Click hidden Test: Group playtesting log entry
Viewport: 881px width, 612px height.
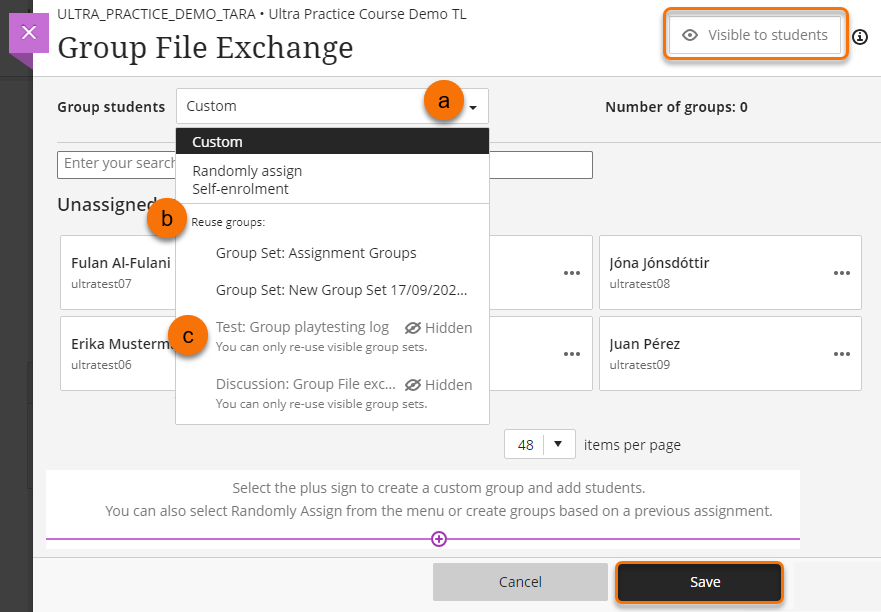(x=302, y=327)
